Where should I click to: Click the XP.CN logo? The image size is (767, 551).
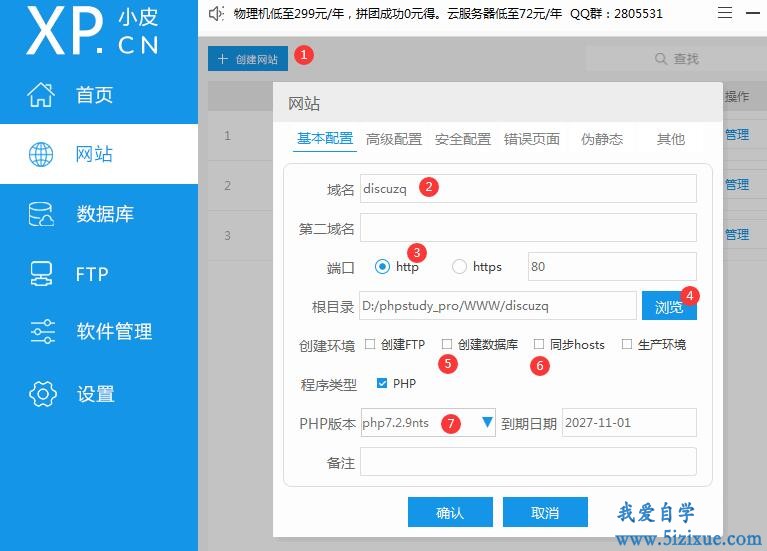tap(92, 30)
